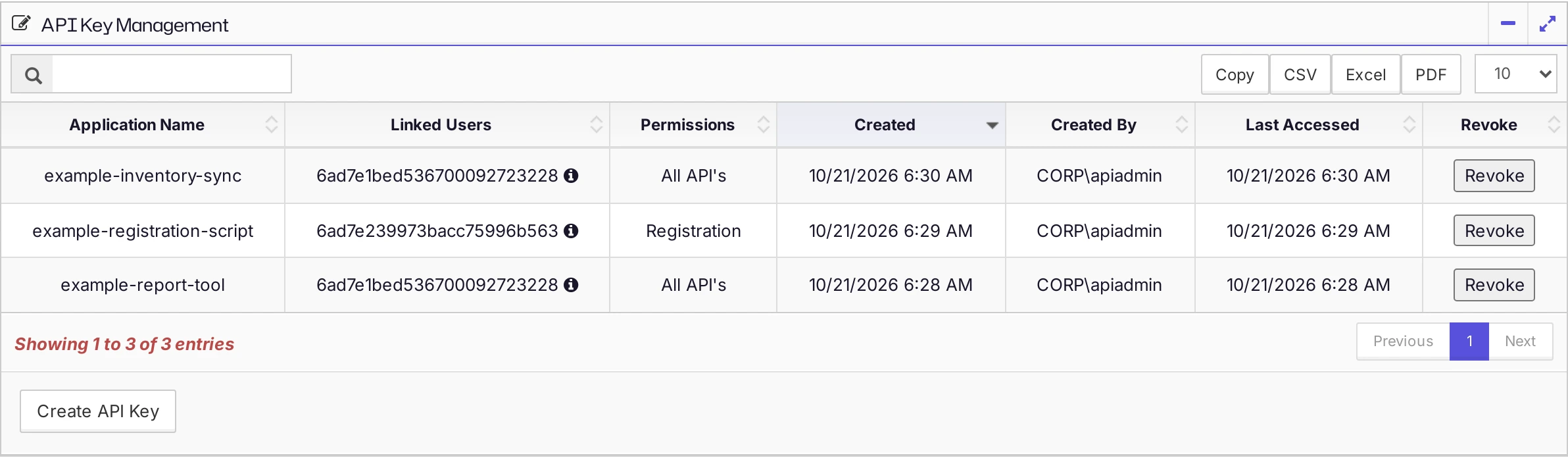Sort by Application Name column arrows
Screen dimensions: 1568x458
[x=271, y=124]
